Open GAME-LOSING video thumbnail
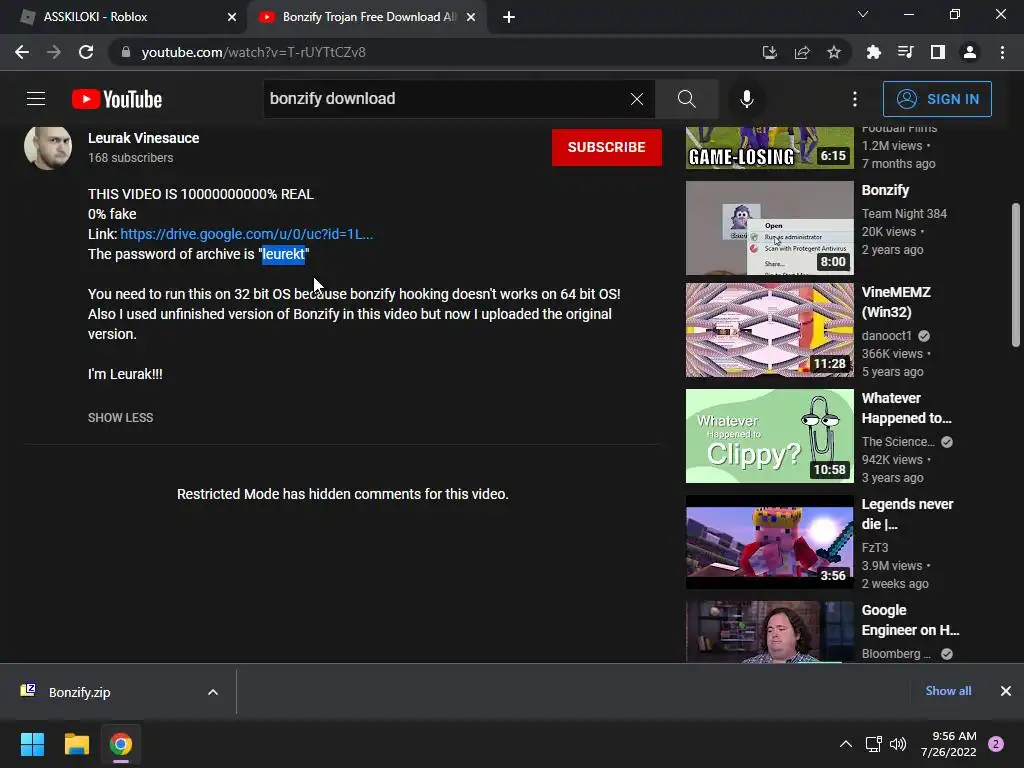 pyautogui.click(x=769, y=148)
